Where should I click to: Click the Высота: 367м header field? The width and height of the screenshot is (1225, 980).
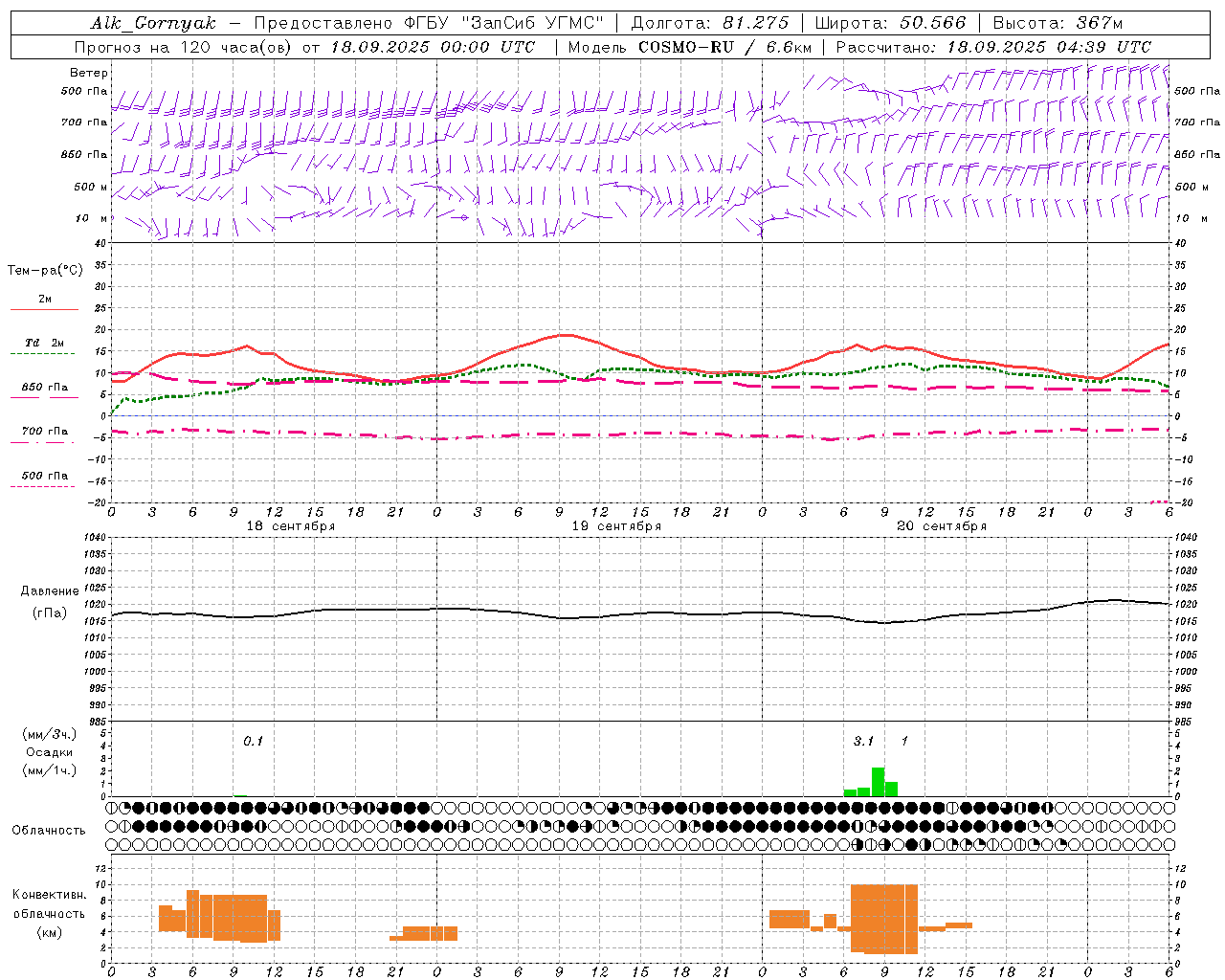pyautogui.click(x=1058, y=23)
